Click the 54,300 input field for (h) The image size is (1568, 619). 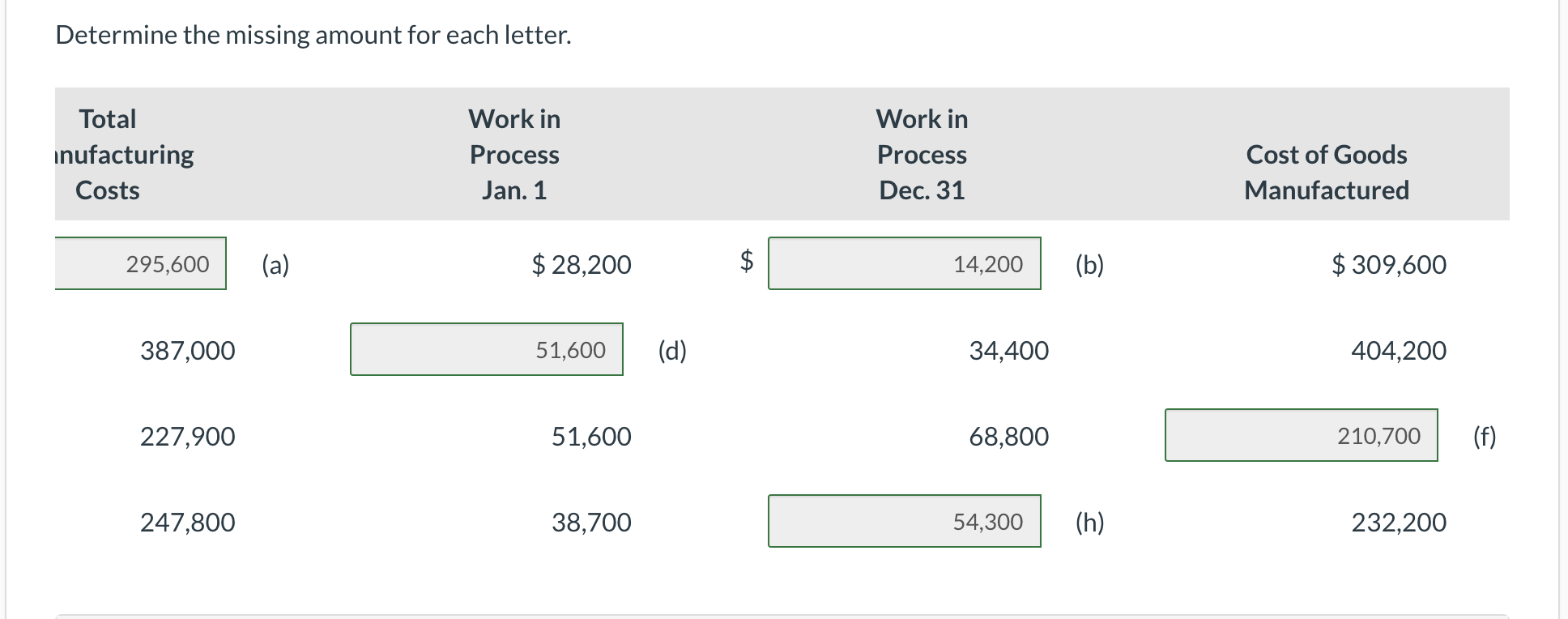coord(903,523)
